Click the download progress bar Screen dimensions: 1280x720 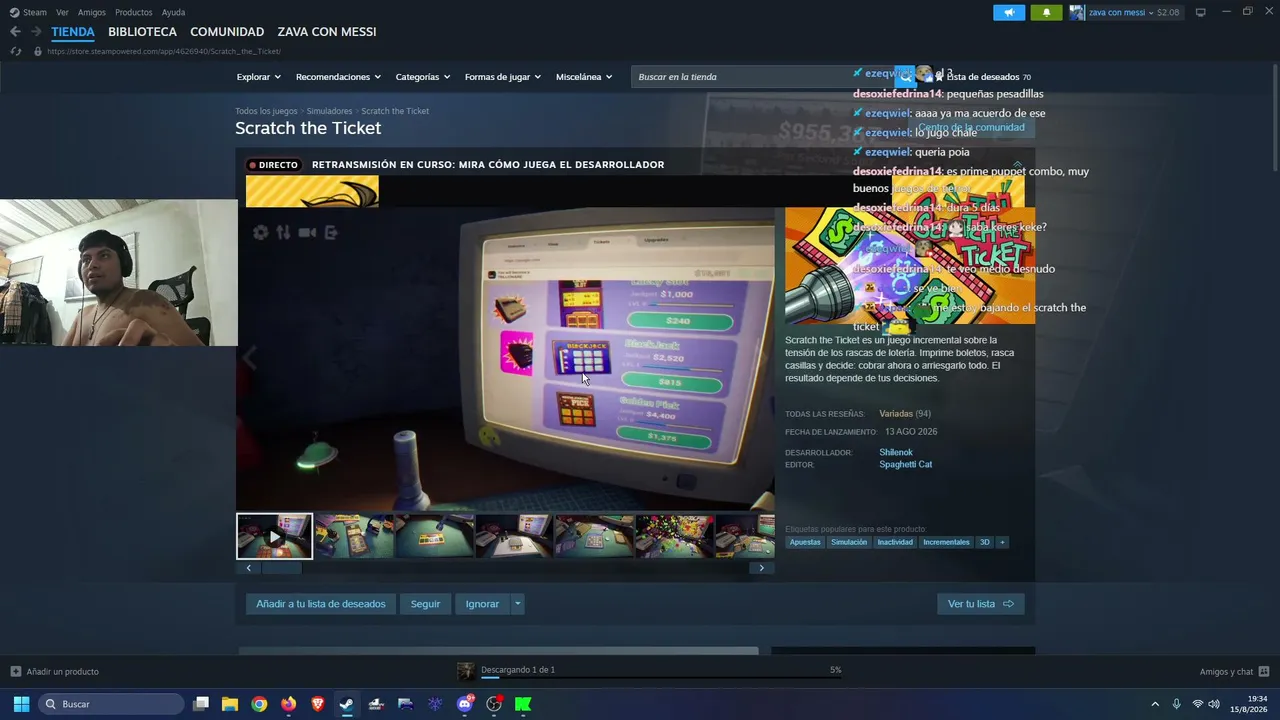(661, 677)
